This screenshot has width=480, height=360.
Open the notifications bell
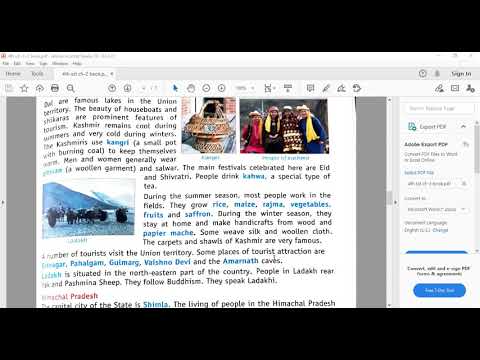pos(437,74)
